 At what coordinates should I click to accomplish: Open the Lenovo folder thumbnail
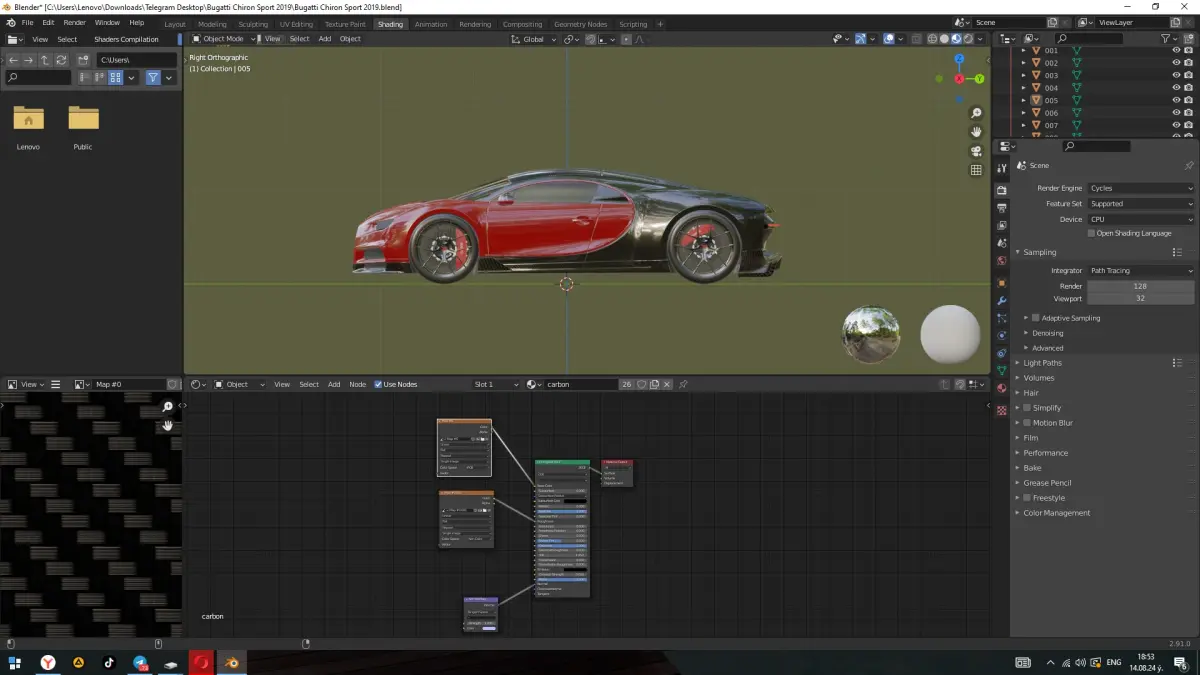pyautogui.click(x=28, y=120)
